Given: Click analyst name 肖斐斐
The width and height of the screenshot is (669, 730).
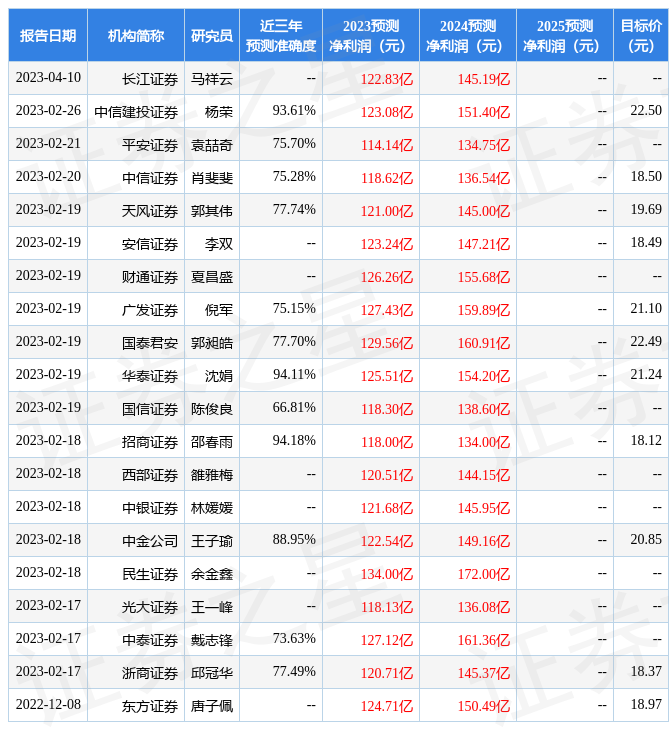Looking at the screenshot, I should tap(212, 178).
